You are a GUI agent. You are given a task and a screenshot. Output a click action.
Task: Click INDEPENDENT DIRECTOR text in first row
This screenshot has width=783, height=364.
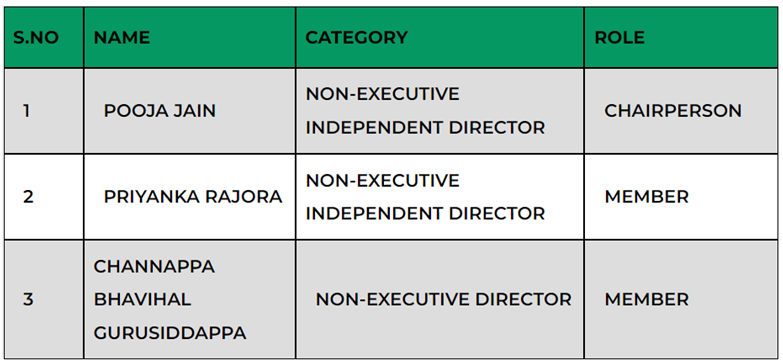pos(425,128)
